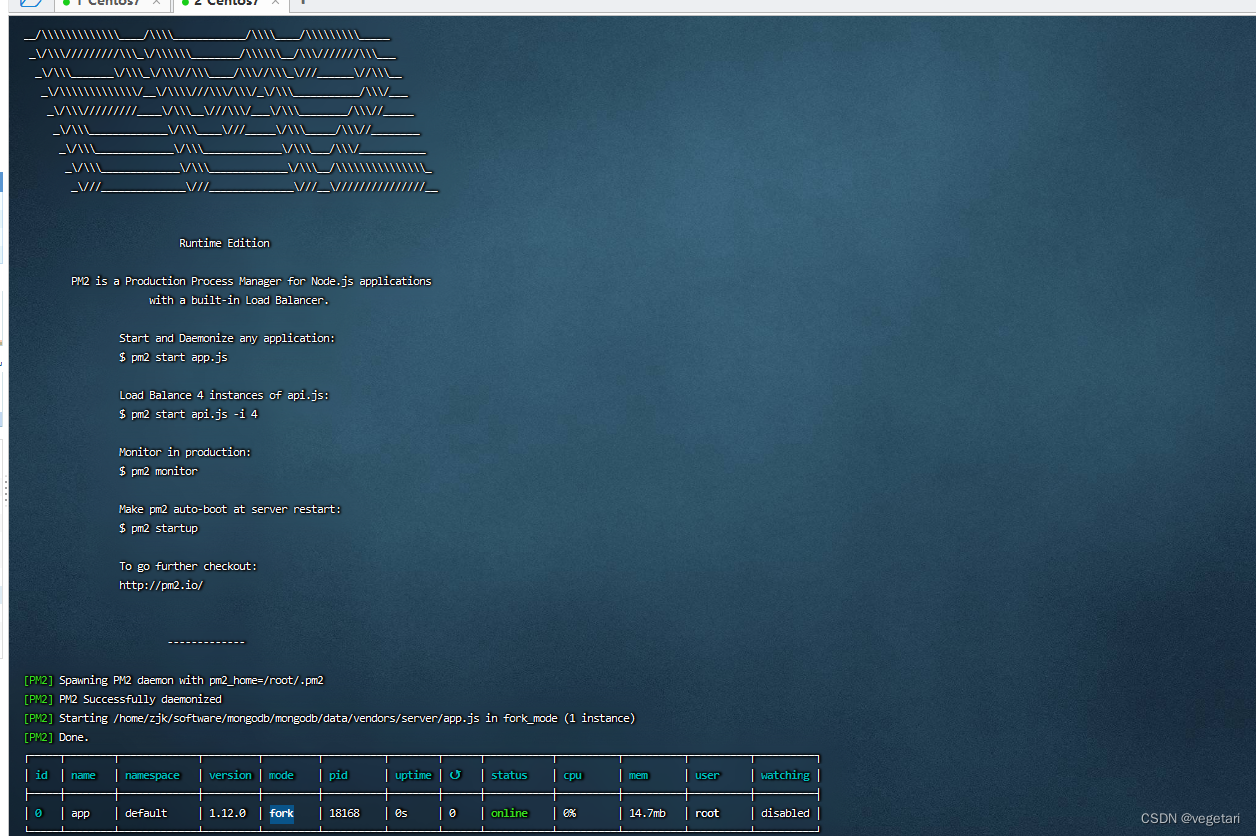Click the green "online" status cell
Viewport: 1256px width, 836px height.
point(509,813)
